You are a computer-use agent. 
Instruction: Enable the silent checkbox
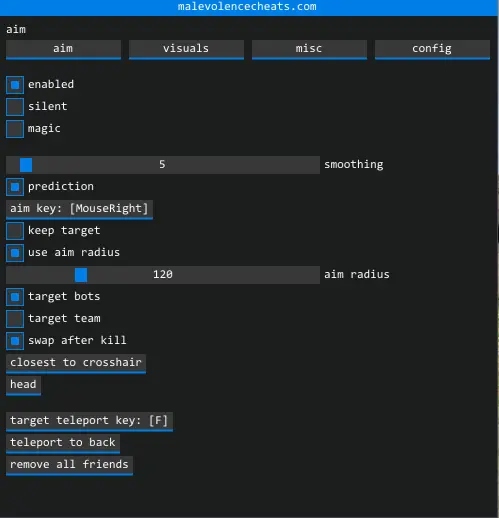(x=15, y=107)
